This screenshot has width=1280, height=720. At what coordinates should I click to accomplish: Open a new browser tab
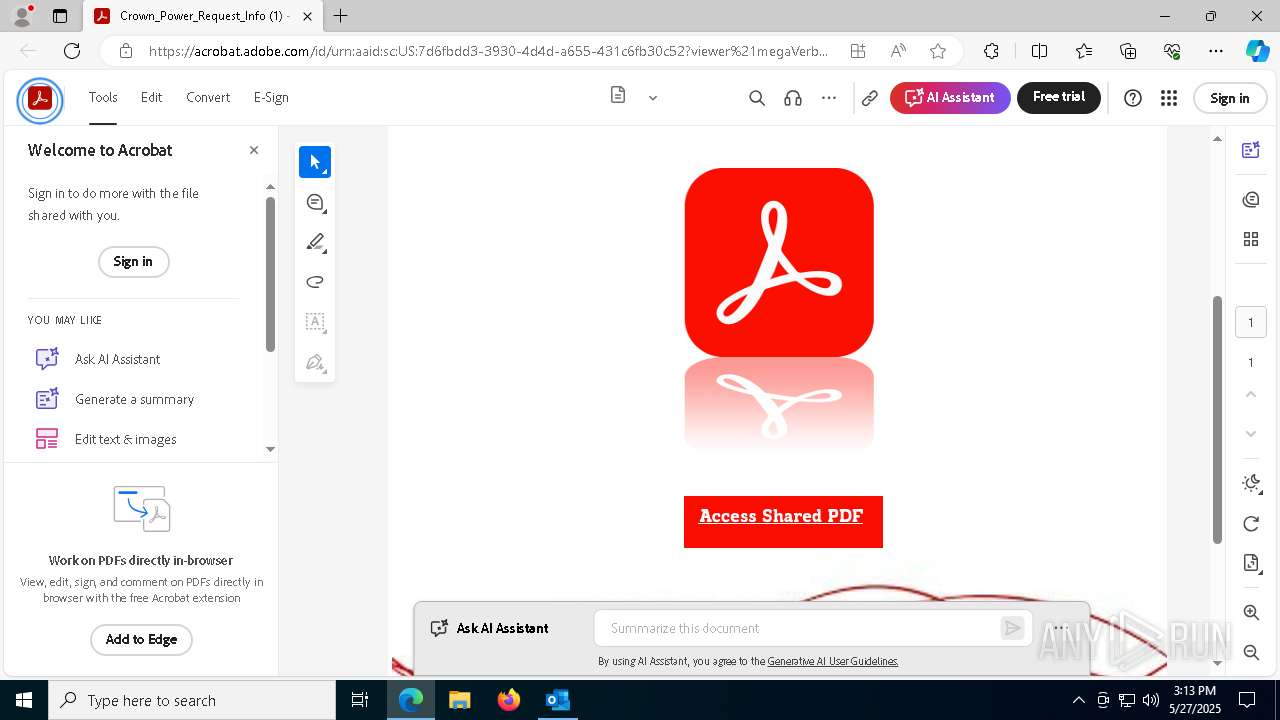click(341, 16)
